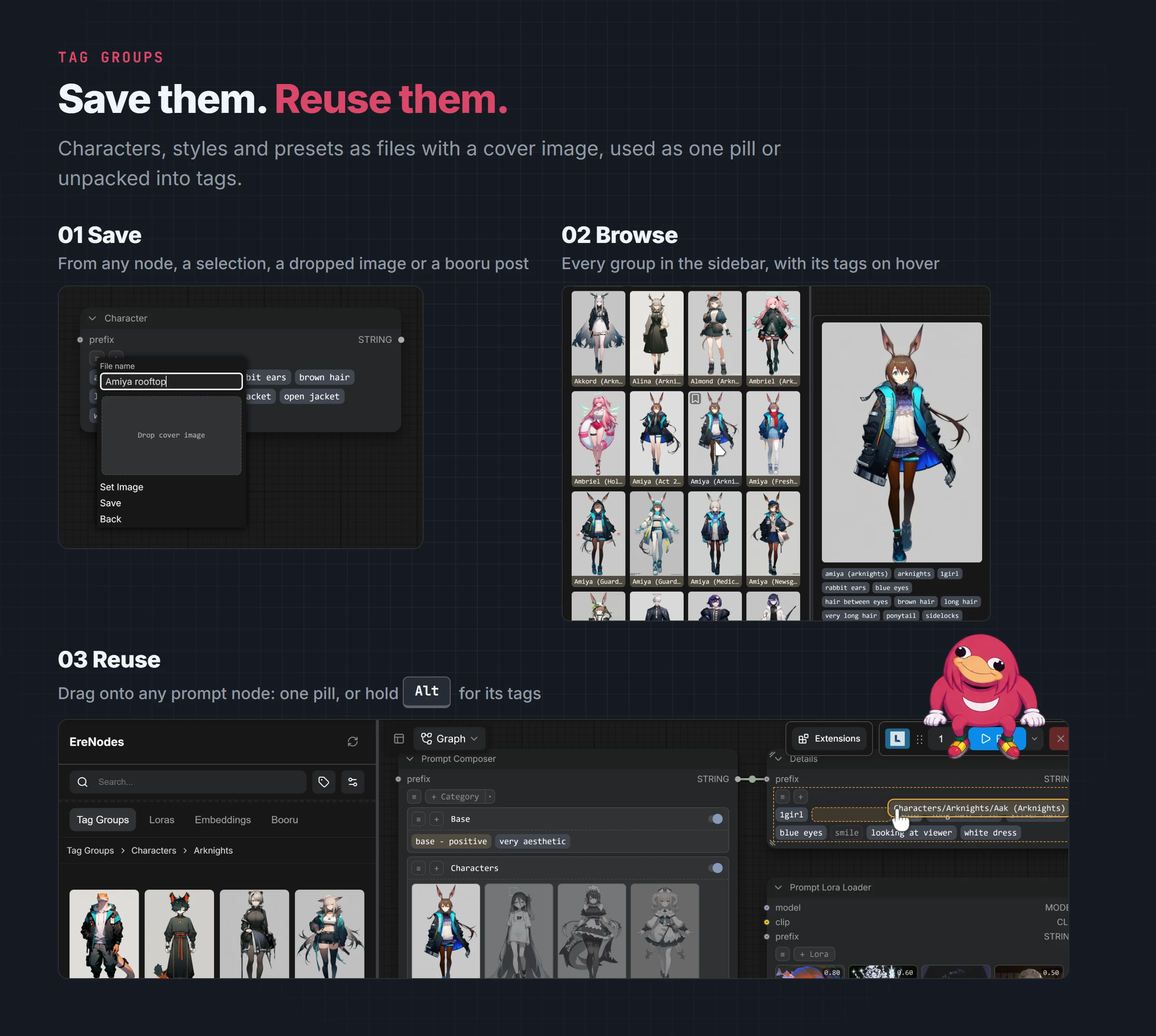The height and width of the screenshot is (1036, 1156).
Task: Click menu icon left of + Category
Action: click(415, 797)
